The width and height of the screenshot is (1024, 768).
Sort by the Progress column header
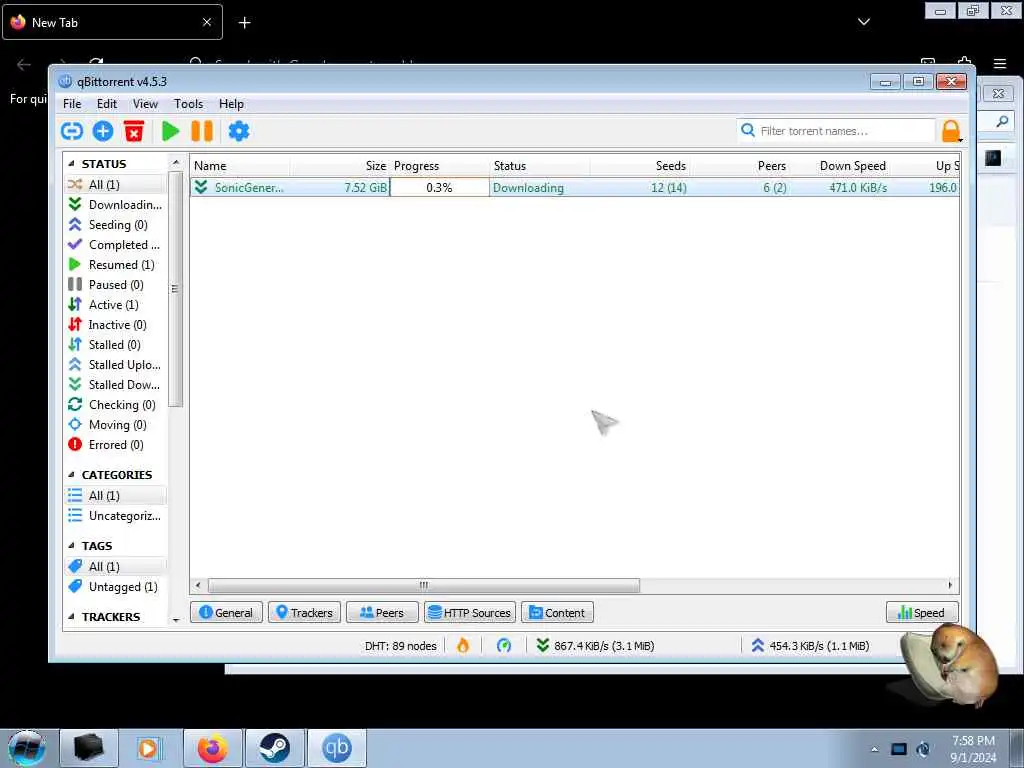click(439, 166)
